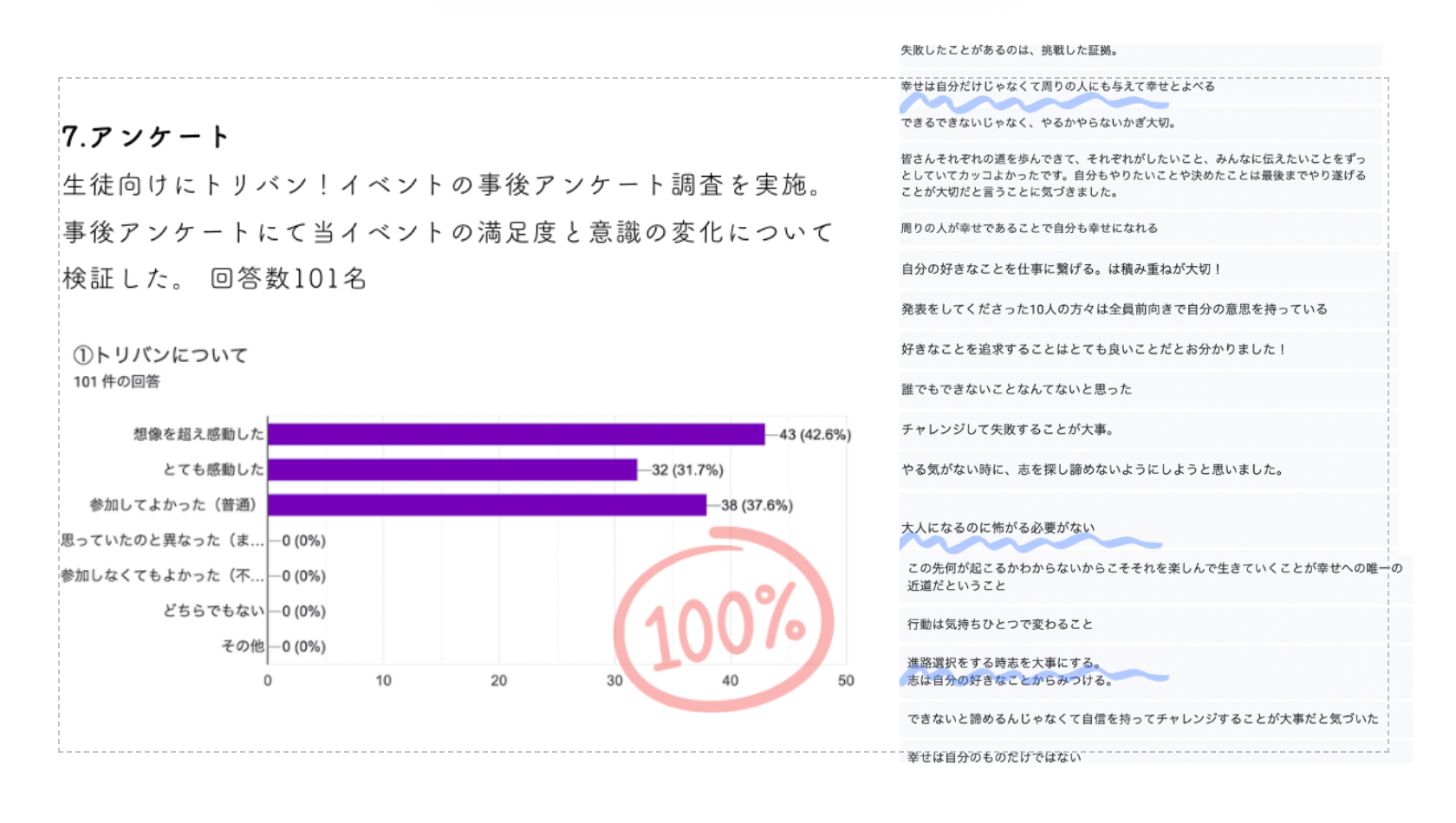Click the response チャレンジして失敗することが大事。

[x=1008, y=429]
